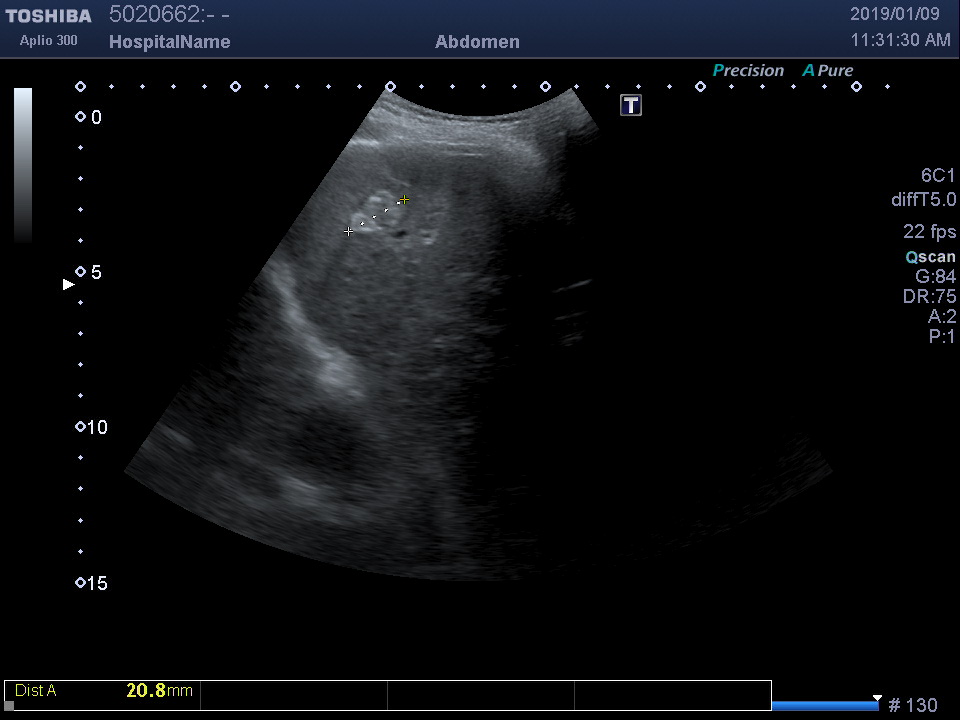This screenshot has width=960, height=720.
Task: Click the gray scale bar
Action: coord(23,165)
